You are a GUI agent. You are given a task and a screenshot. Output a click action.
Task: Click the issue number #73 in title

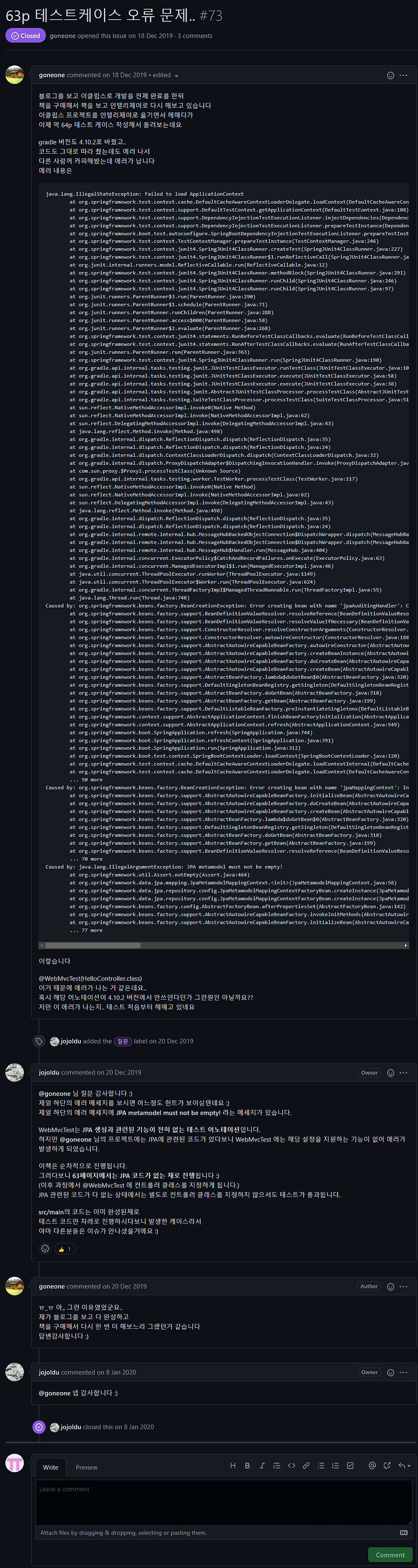click(211, 15)
